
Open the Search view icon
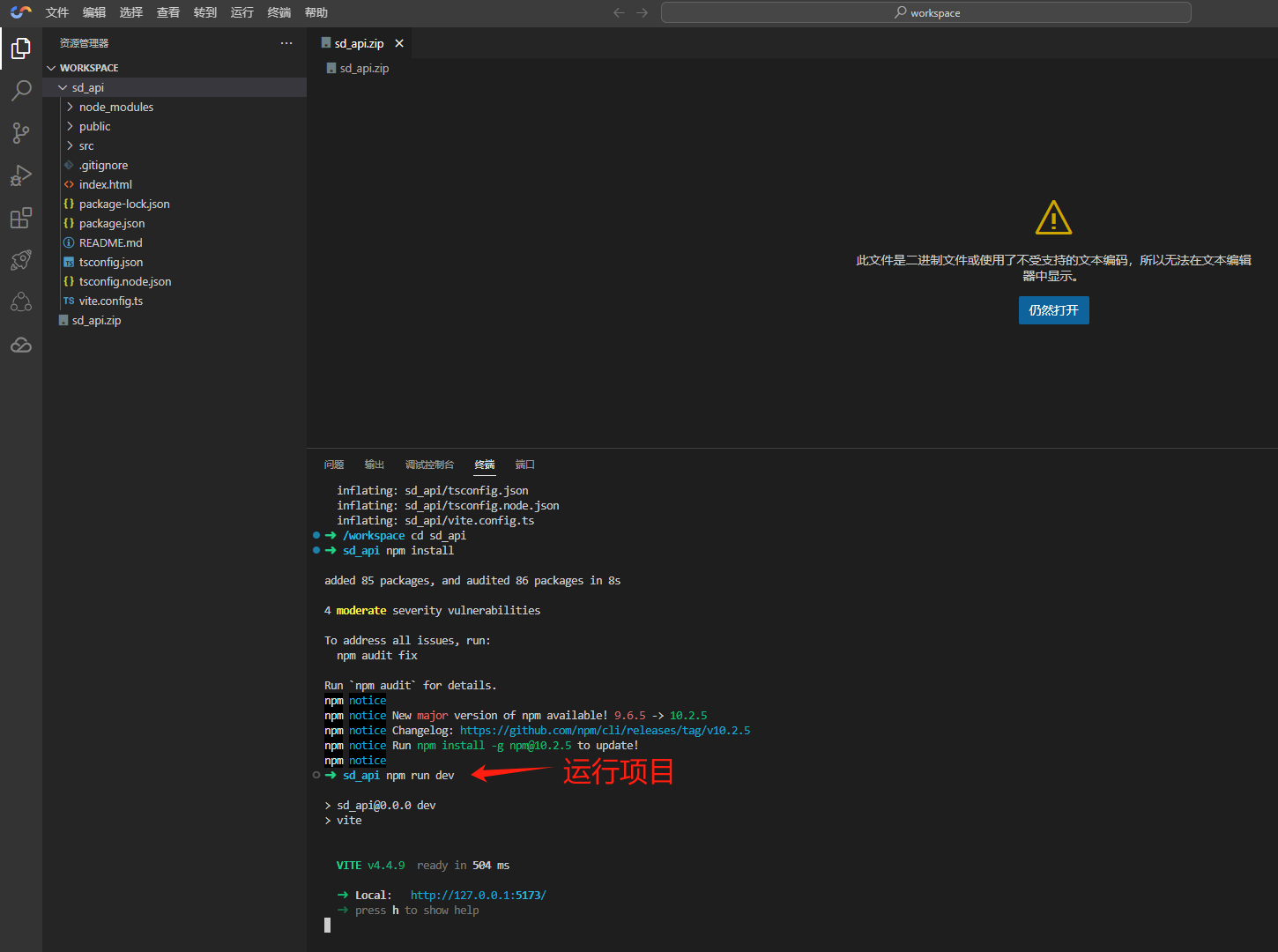pyautogui.click(x=21, y=91)
